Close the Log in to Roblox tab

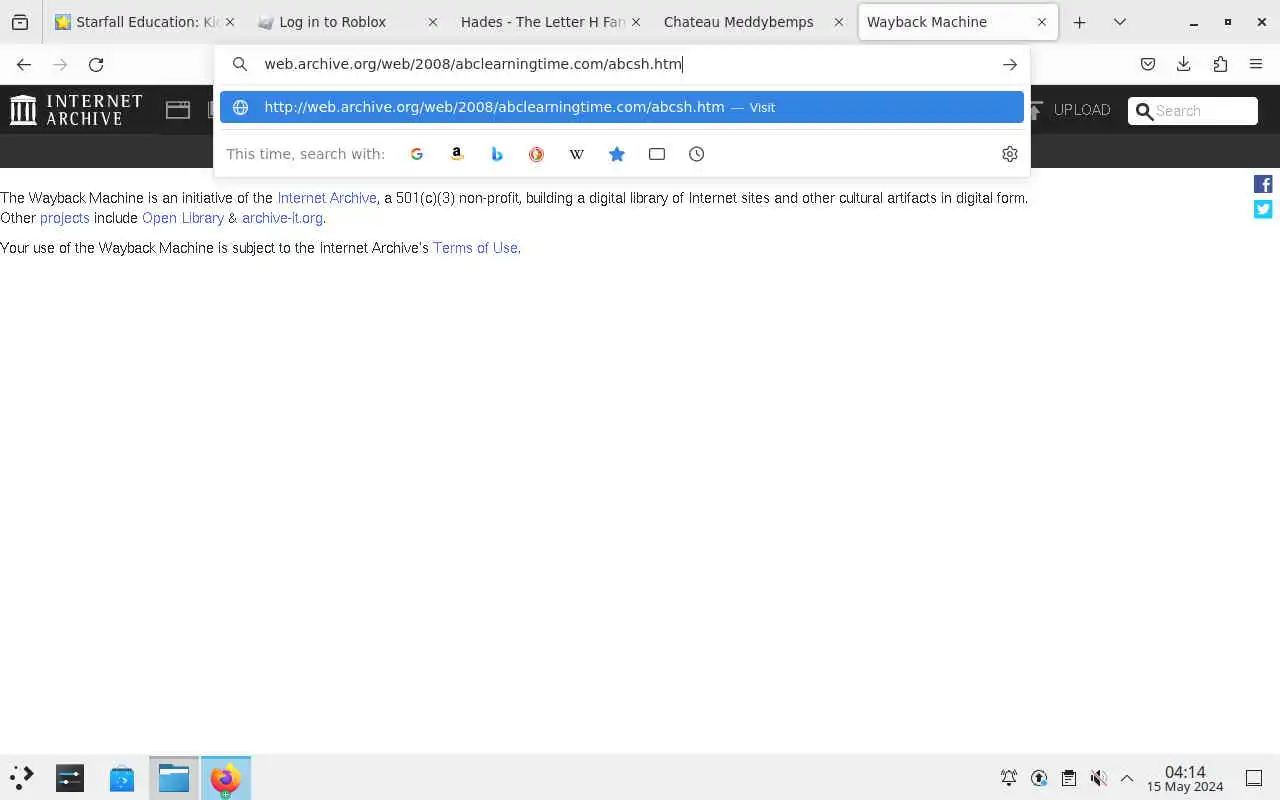click(x=432, y=22)
